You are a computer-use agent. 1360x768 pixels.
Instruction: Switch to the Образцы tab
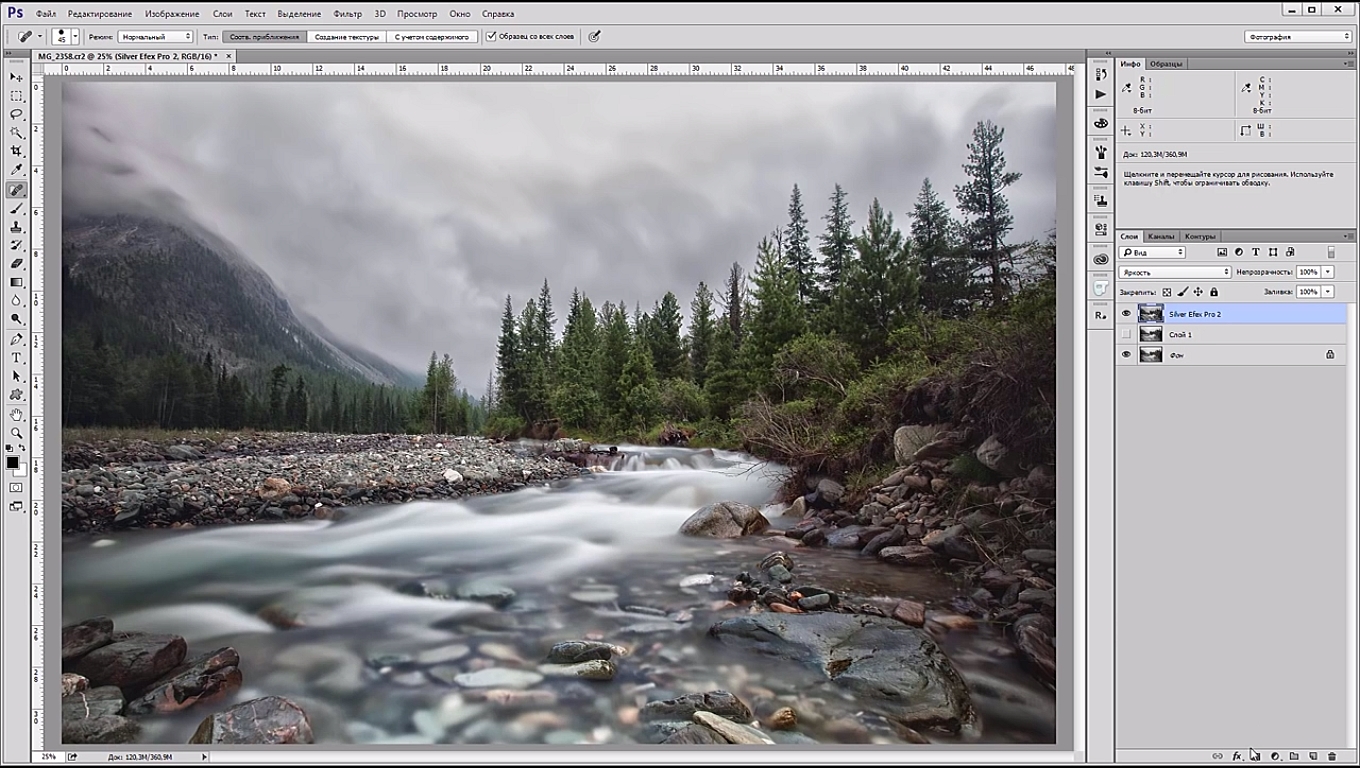[1166, 64]
